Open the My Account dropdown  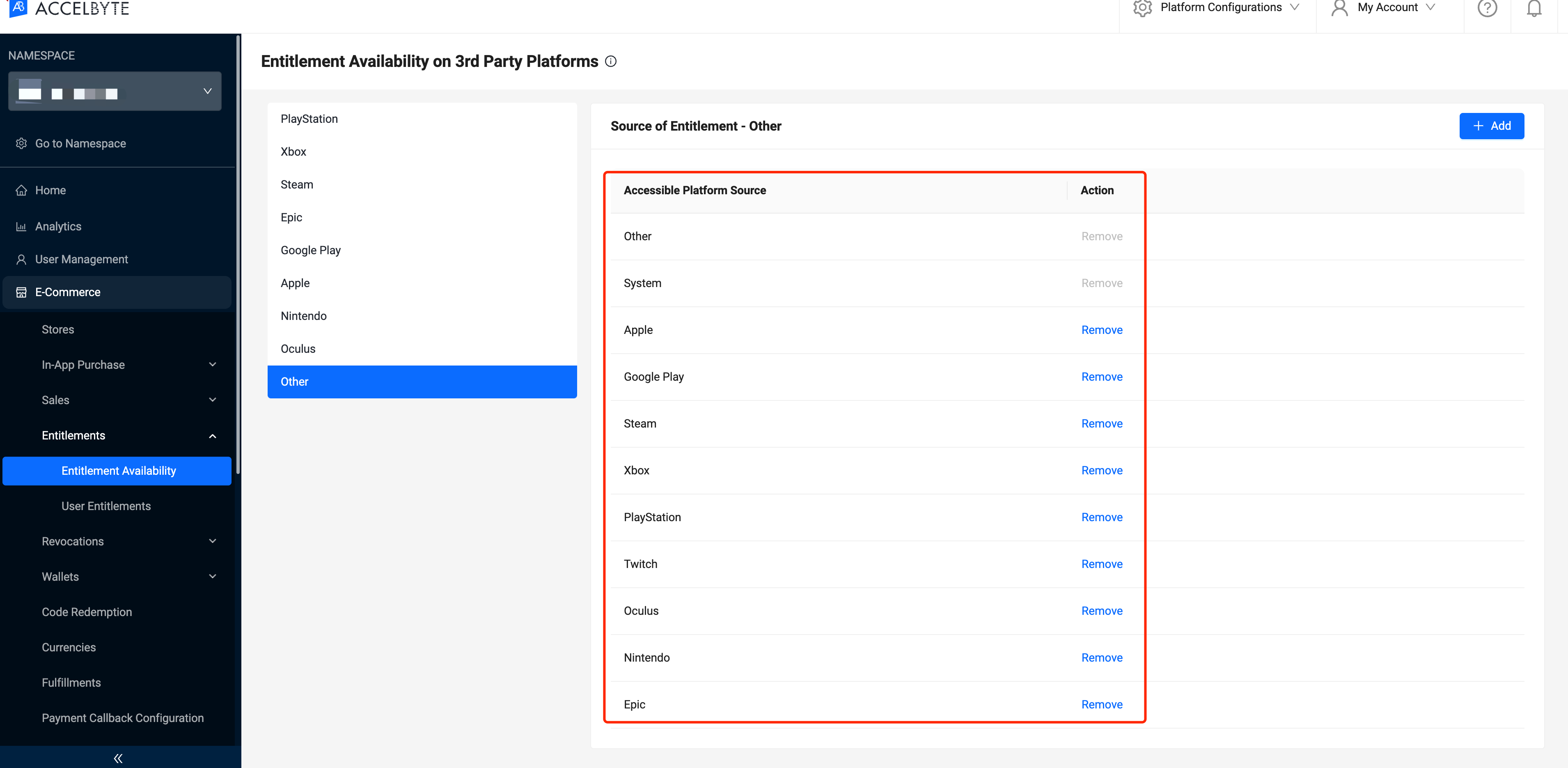click(1383, 8)
